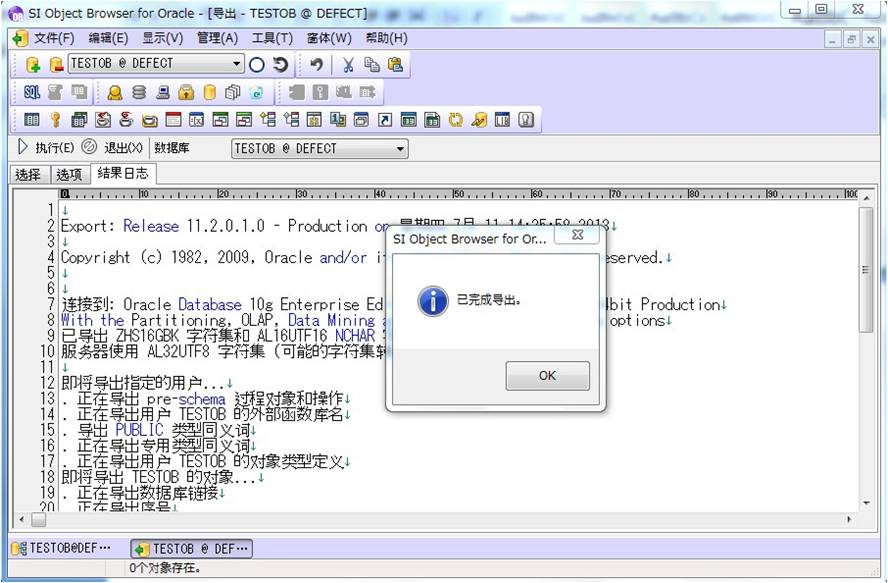Click the copy icon
This screenshot has width=888, height=583.
(x=372, y=65)
